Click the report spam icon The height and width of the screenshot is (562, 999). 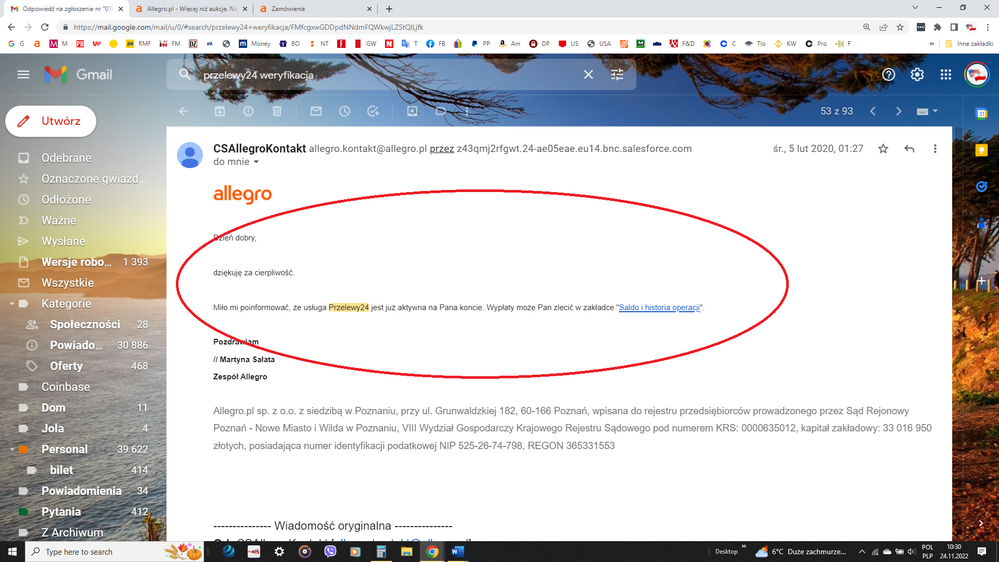tap(248, 111)
